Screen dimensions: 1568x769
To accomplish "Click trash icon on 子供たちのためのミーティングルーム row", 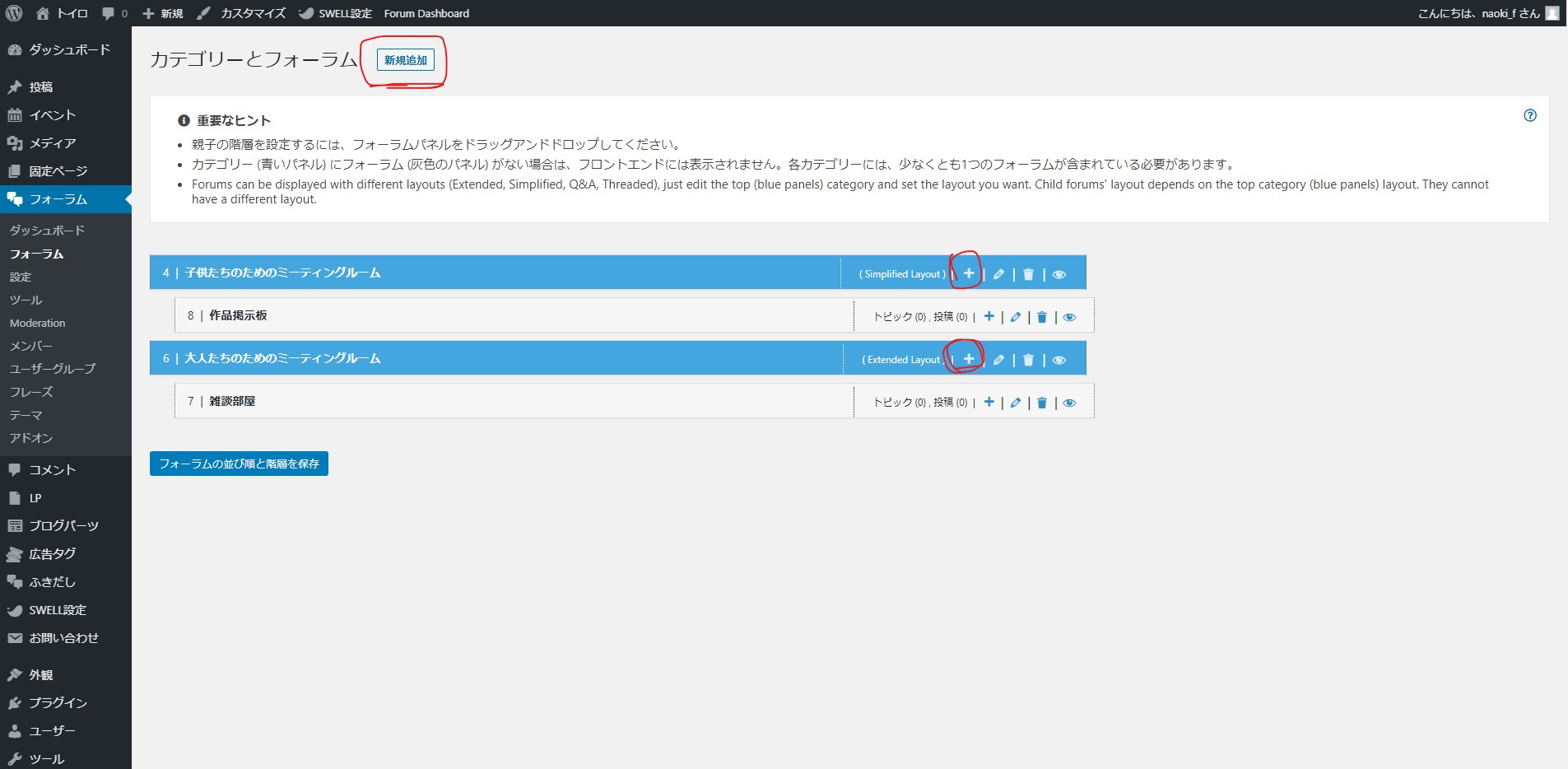I will point(1028,274).
